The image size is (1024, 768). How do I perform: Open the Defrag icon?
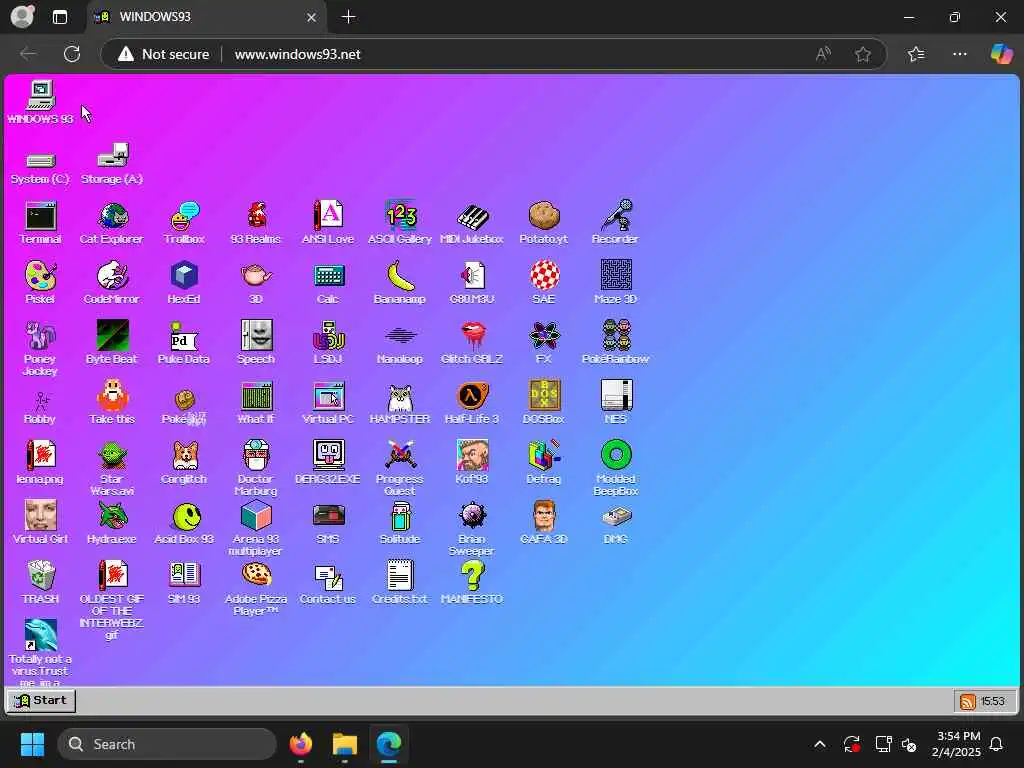543,462
